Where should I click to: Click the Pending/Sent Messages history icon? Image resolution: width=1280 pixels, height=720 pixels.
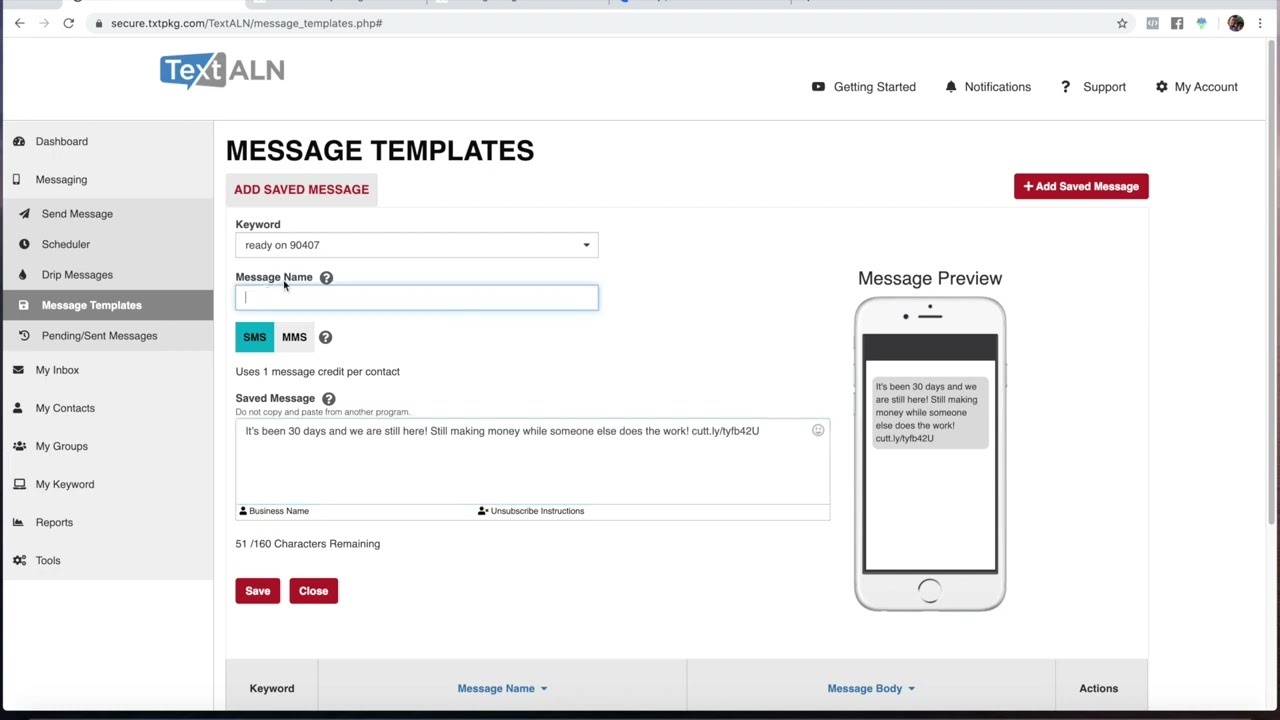tap(24, 336)
